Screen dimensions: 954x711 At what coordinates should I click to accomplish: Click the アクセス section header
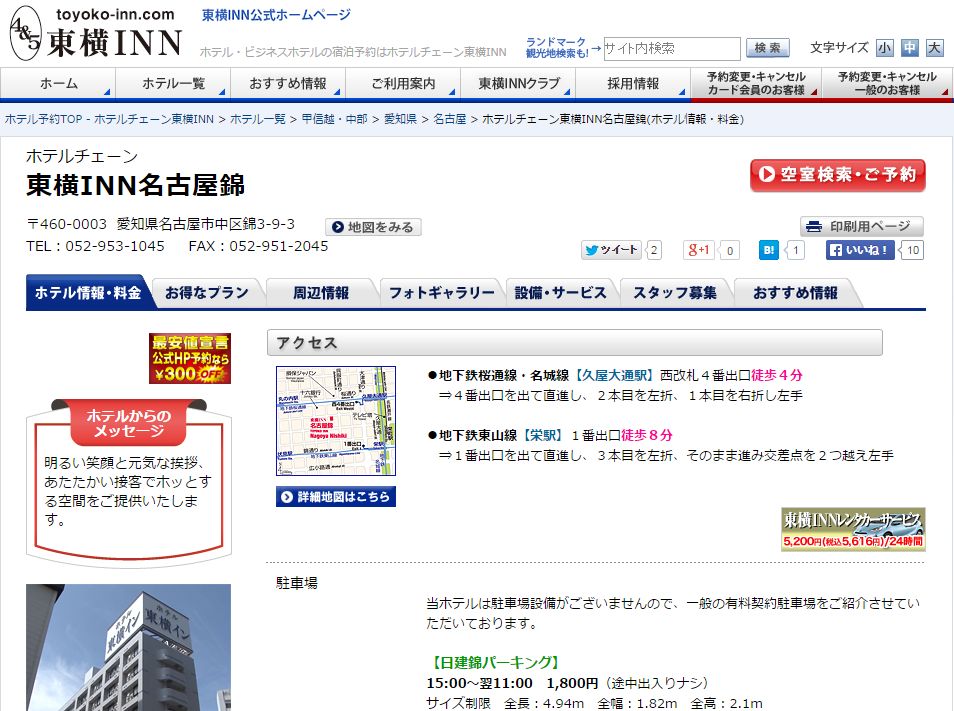[x=574, y=342]
